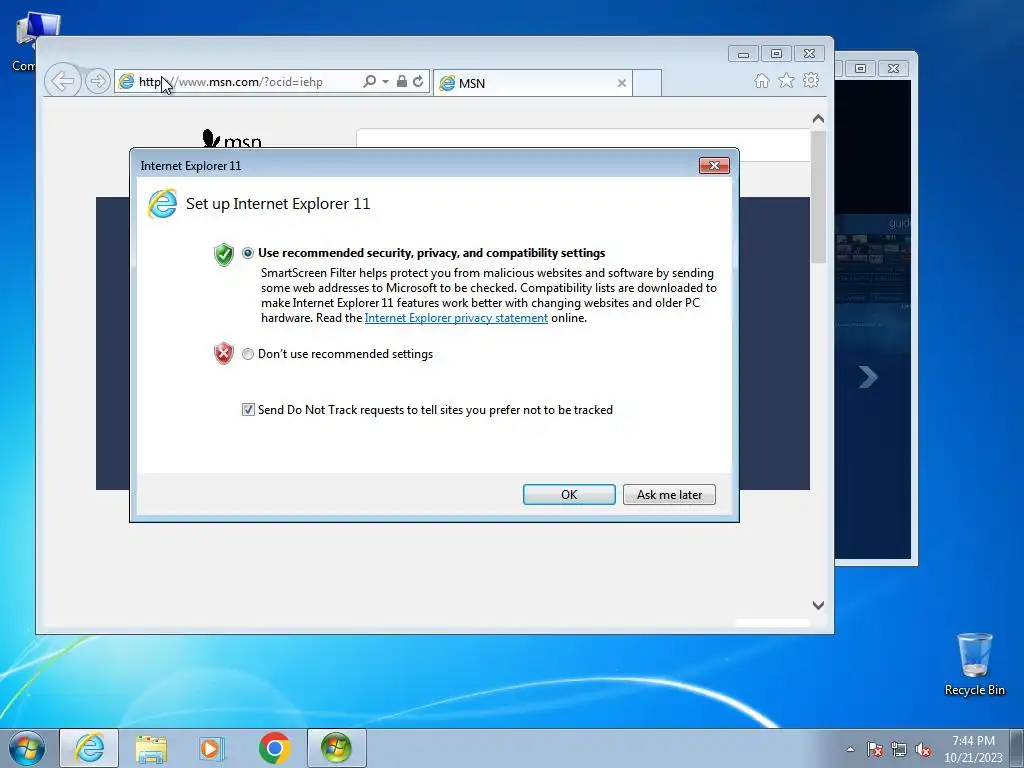Close the MSN tab
This screenshot has height=768, width=1024.
(x=622, y=83)
